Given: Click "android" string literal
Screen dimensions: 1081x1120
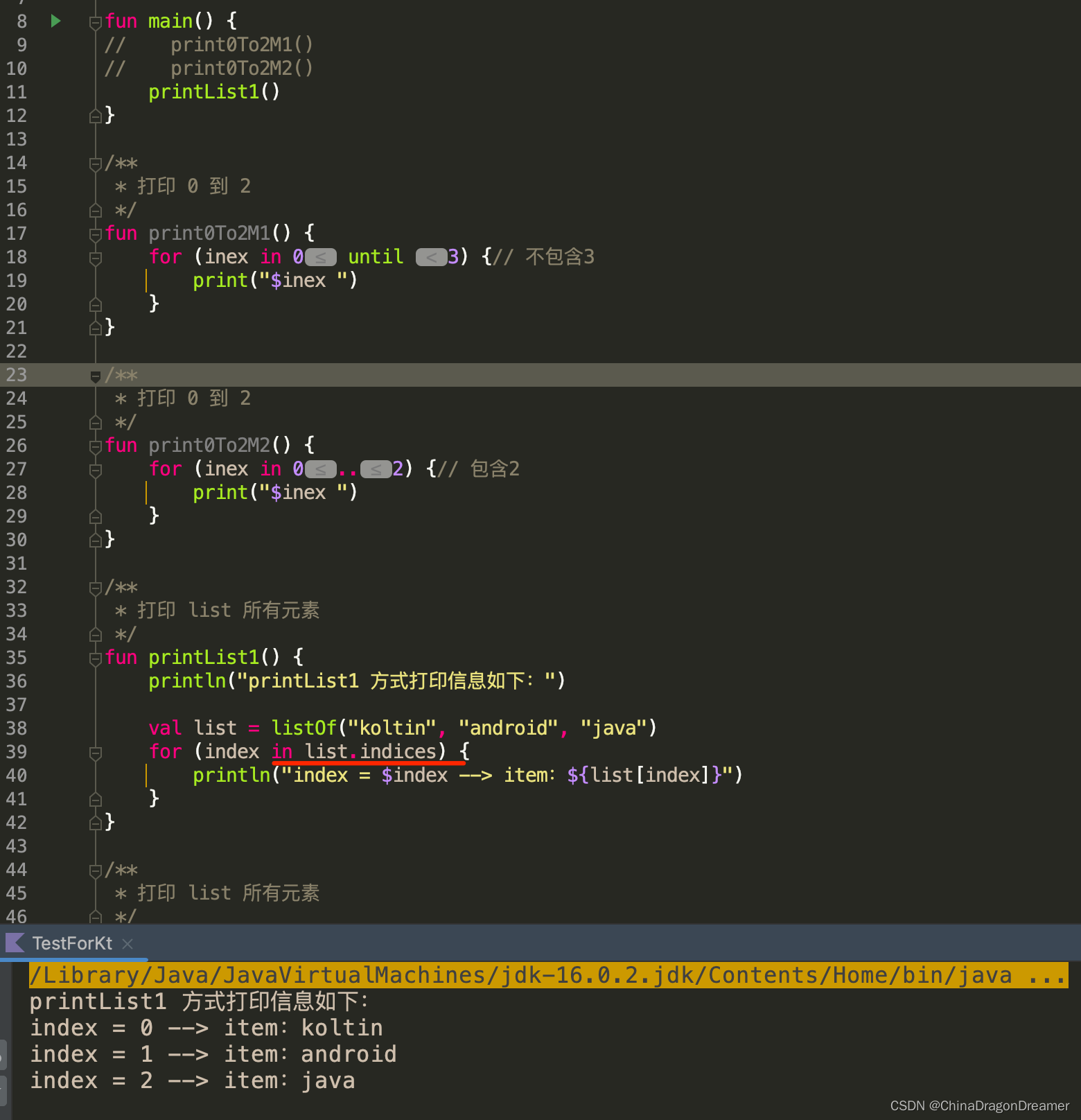Looking at the screenshot, I should click(508, 728).
